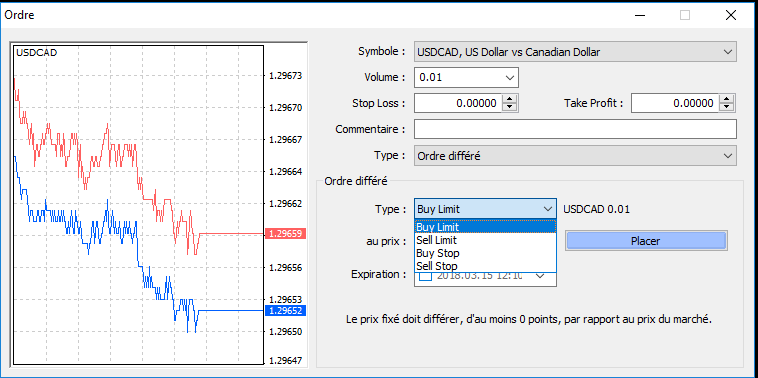
Task: Minimize the Ordre window
Action: pos(639,15)
